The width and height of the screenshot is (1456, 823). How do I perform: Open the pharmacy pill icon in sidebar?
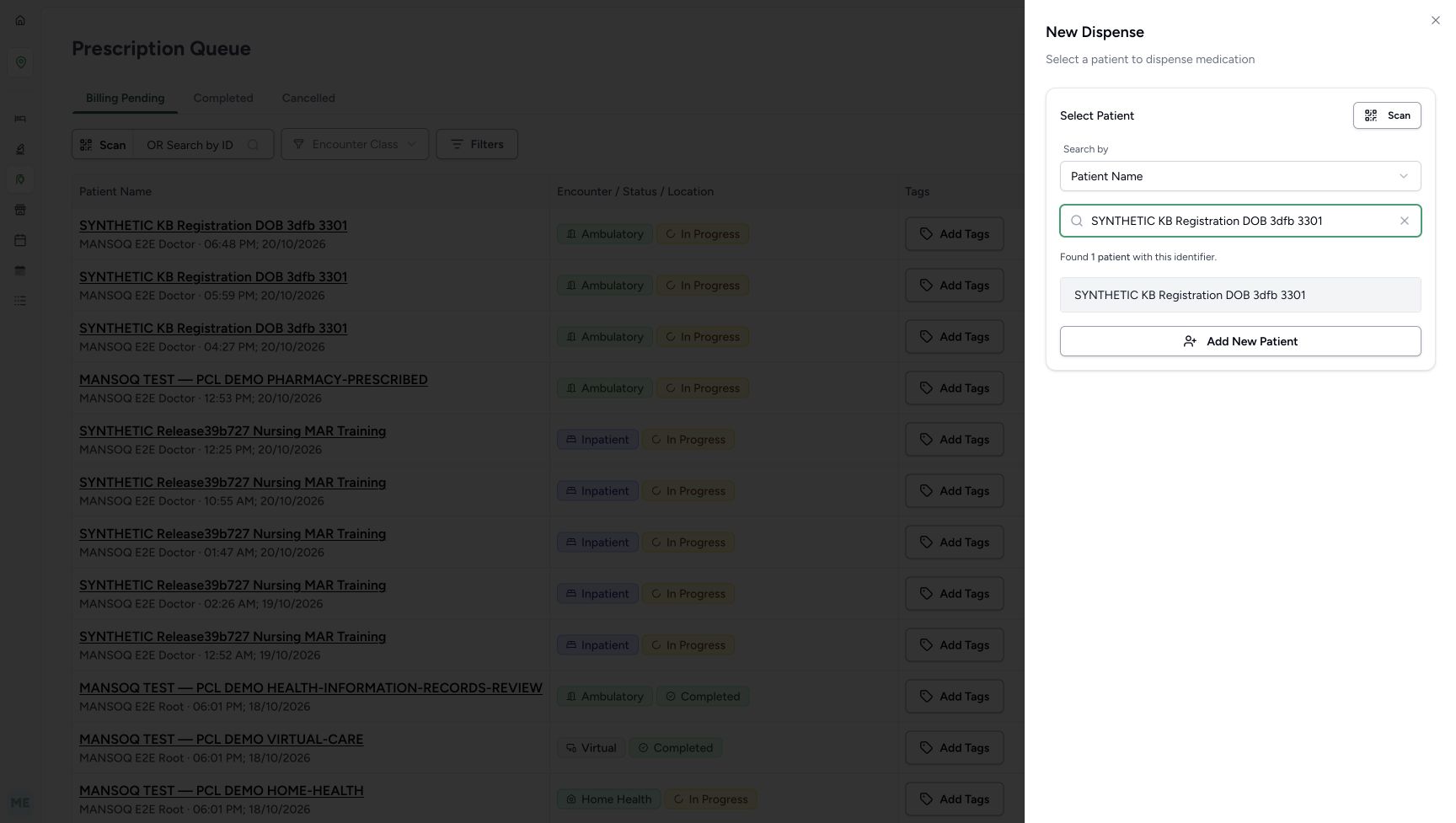(x=20, y=179)
